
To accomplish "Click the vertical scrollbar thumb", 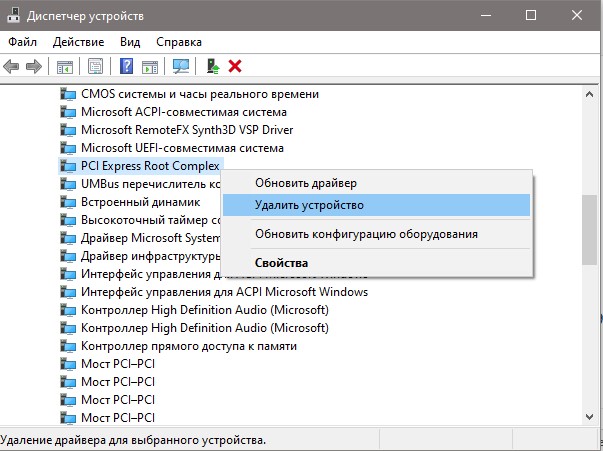I will pos(589,230).
